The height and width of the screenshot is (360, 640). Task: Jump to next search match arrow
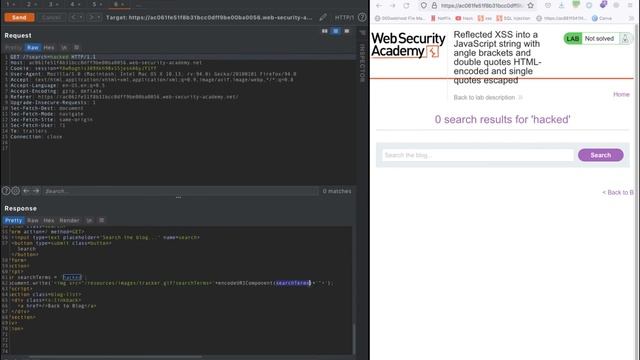click(36, 191)
